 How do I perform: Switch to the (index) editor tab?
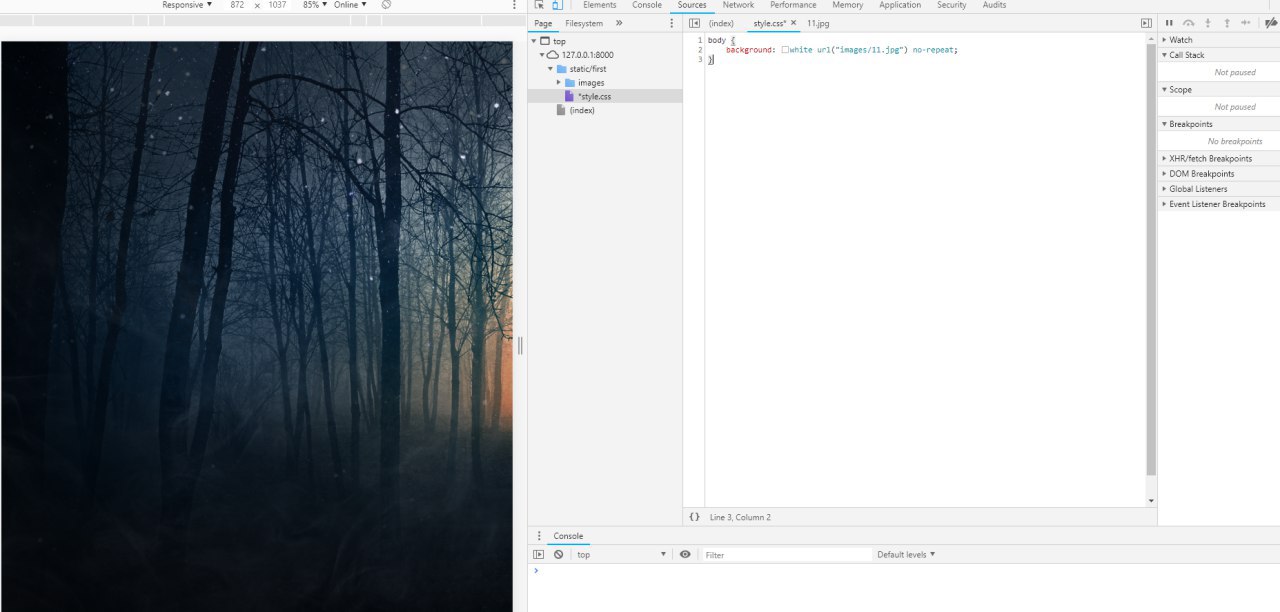pyautogui.click(x=721, y=23)
